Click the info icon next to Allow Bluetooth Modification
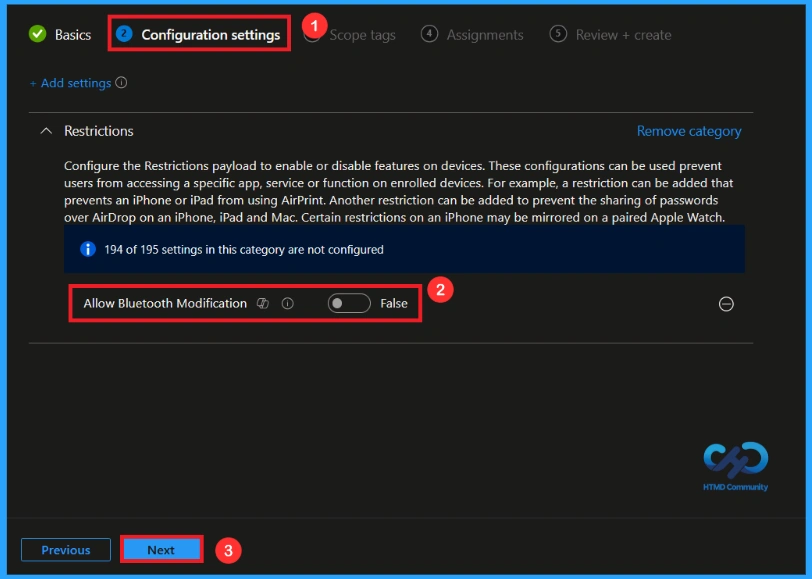812x579 pixels. (288, 302)
